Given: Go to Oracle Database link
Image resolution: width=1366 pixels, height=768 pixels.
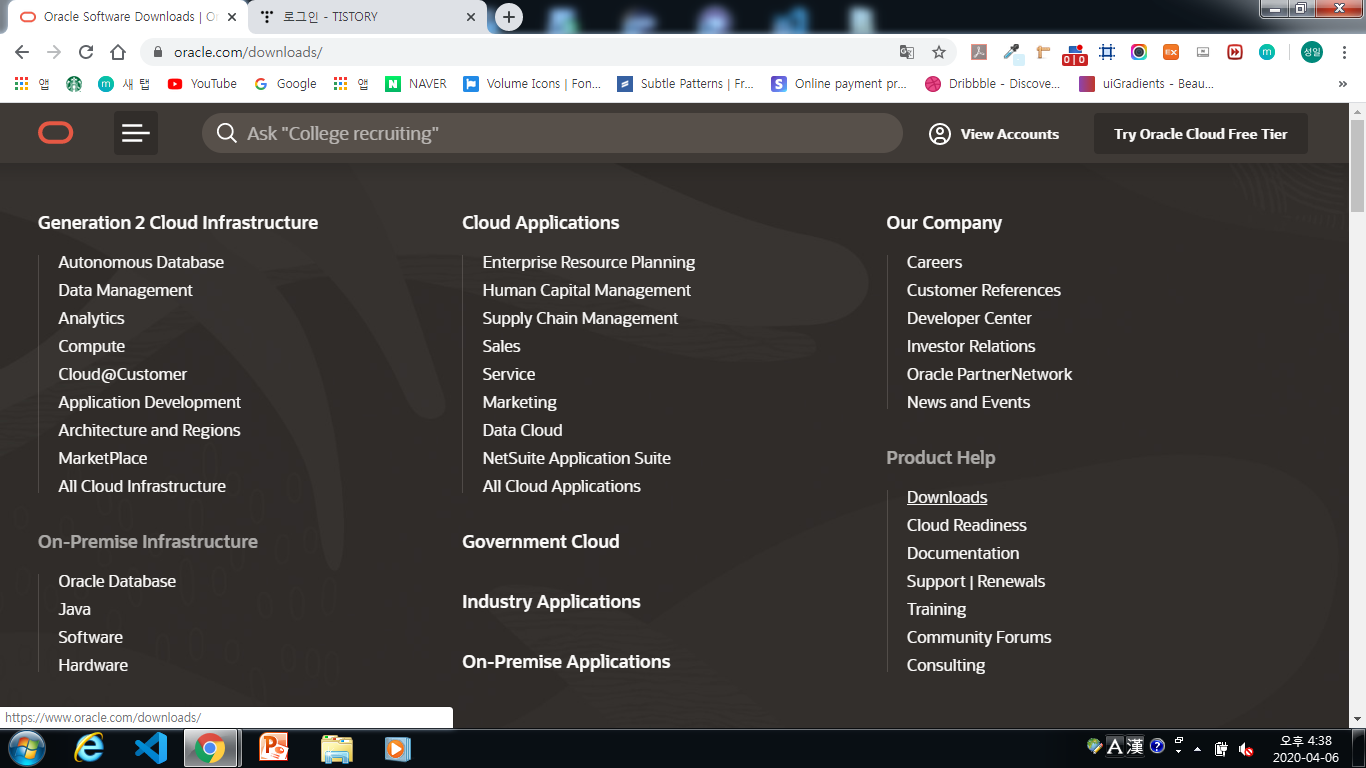Looking at the screenshot, I should click(x=117, y=581).
